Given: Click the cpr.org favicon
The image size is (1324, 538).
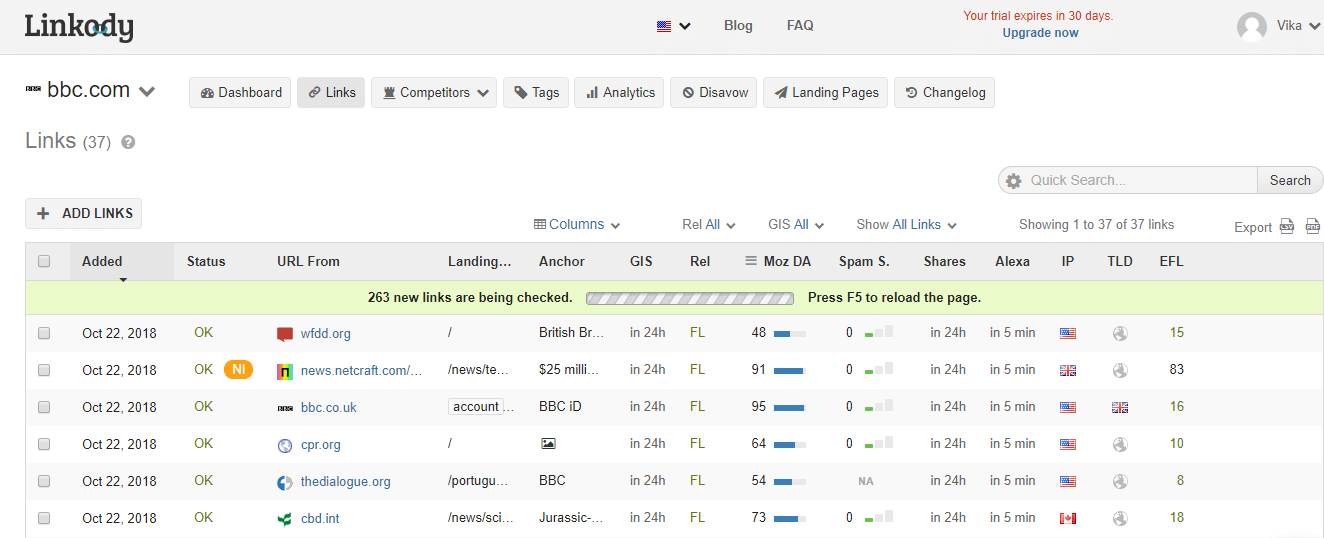Looking at the screenshot, I should point(285,445).
